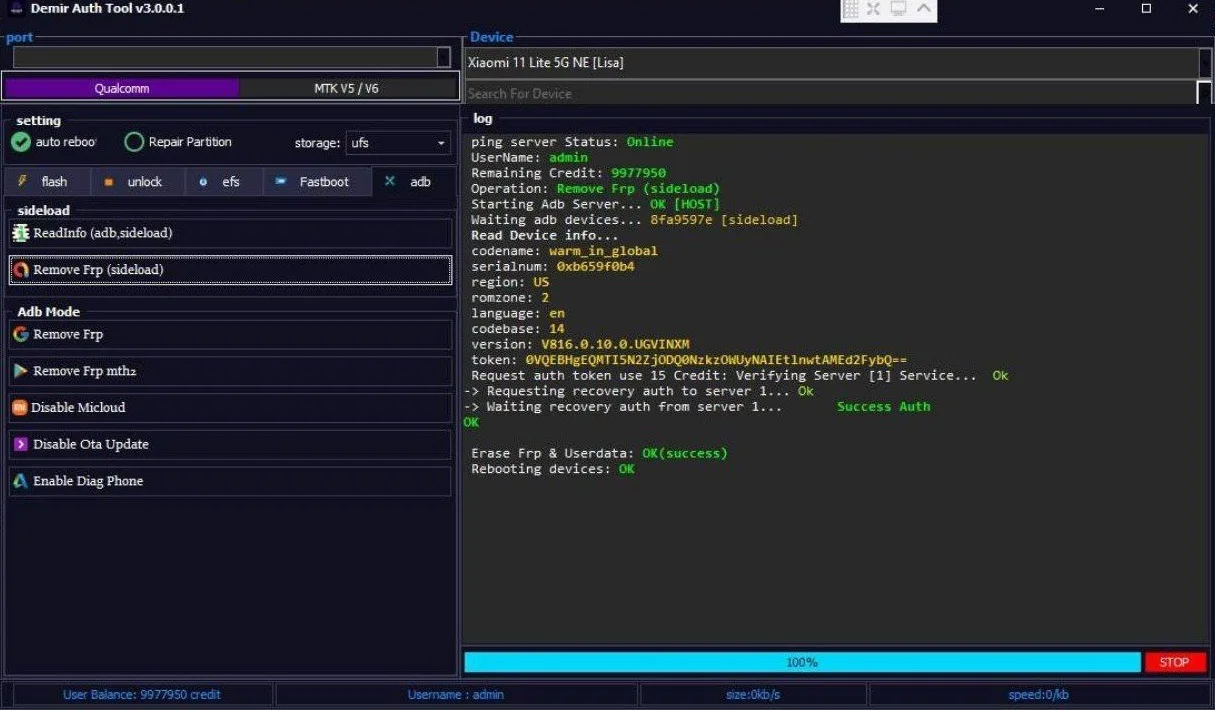Click the red STOP button
The width and height of the screenshot is (1215, 710).
pyautogui.click(x=1175, y=662)
